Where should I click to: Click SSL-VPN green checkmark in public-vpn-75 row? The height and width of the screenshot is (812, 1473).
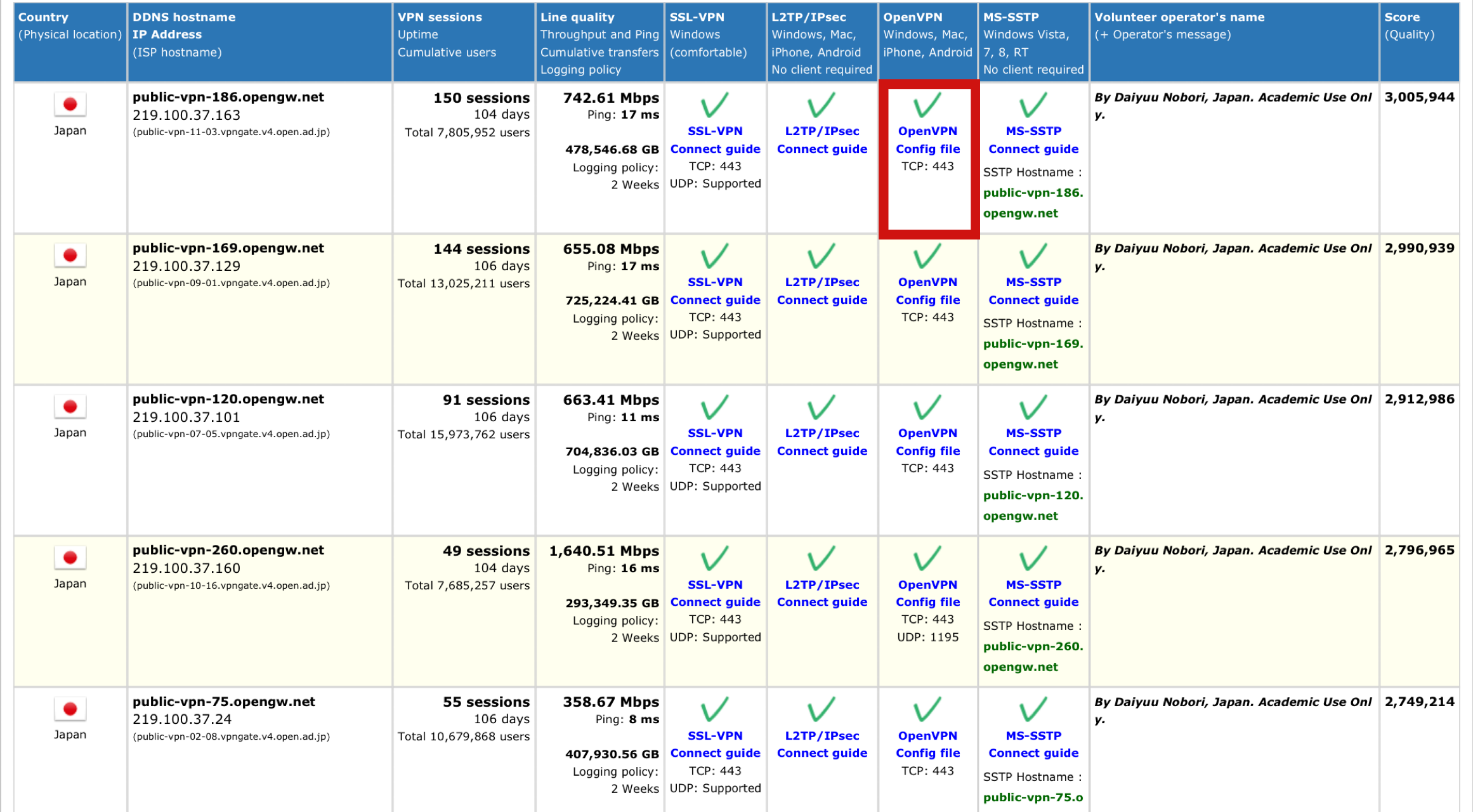coord(715,710)
